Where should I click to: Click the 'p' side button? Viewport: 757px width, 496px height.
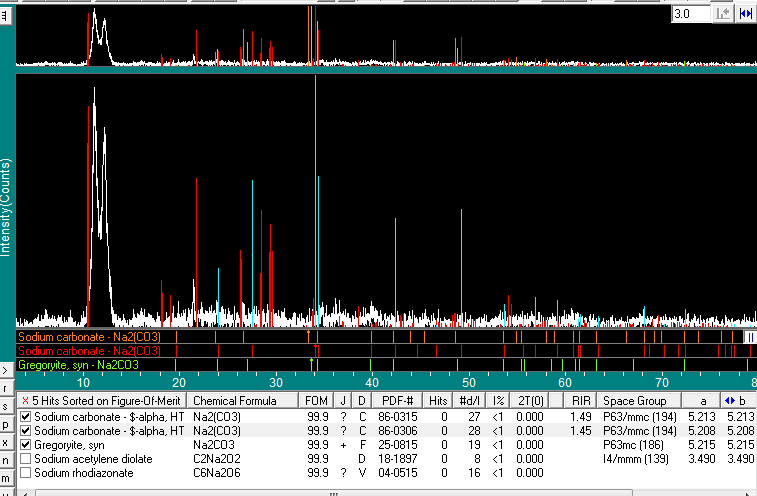point(5,425)
